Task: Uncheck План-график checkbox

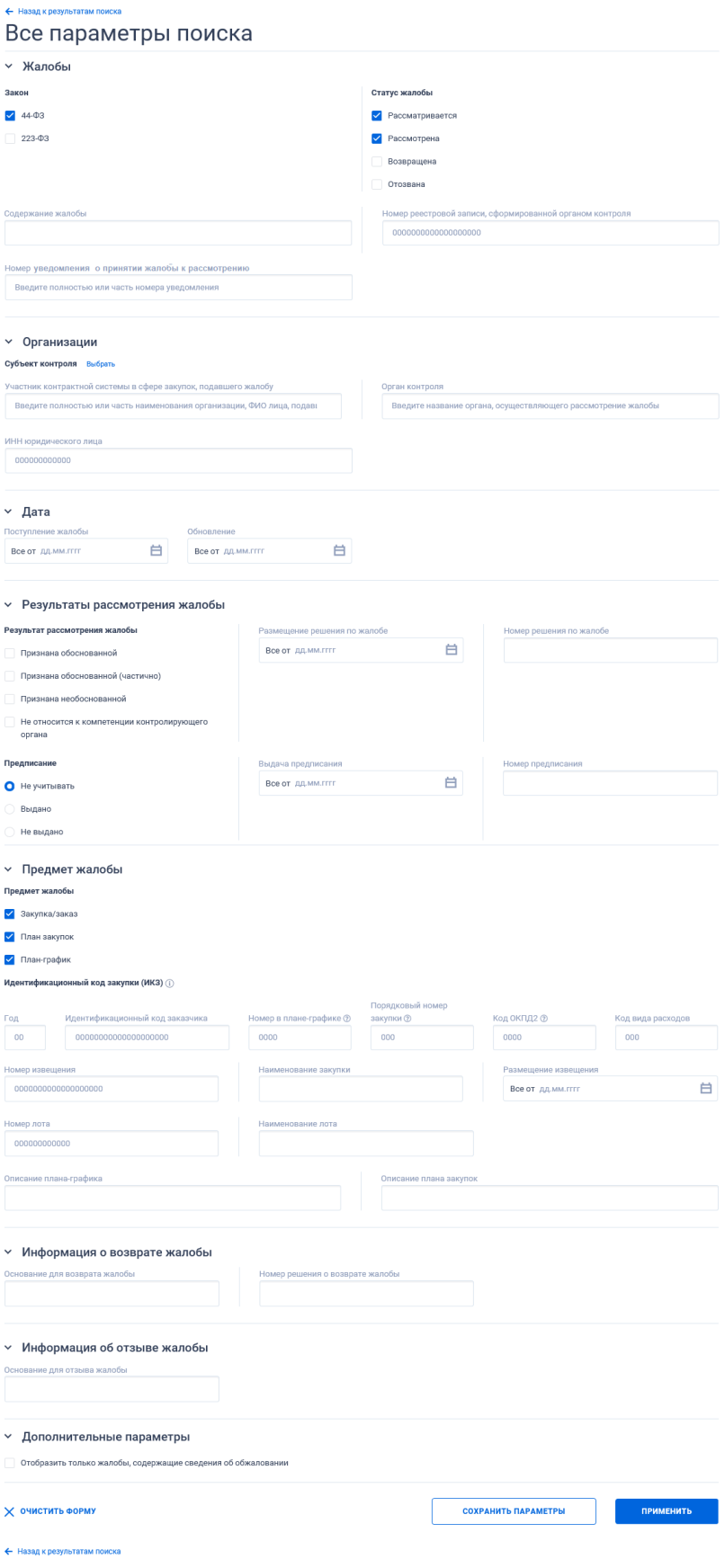Action: [x=10, y=960]
